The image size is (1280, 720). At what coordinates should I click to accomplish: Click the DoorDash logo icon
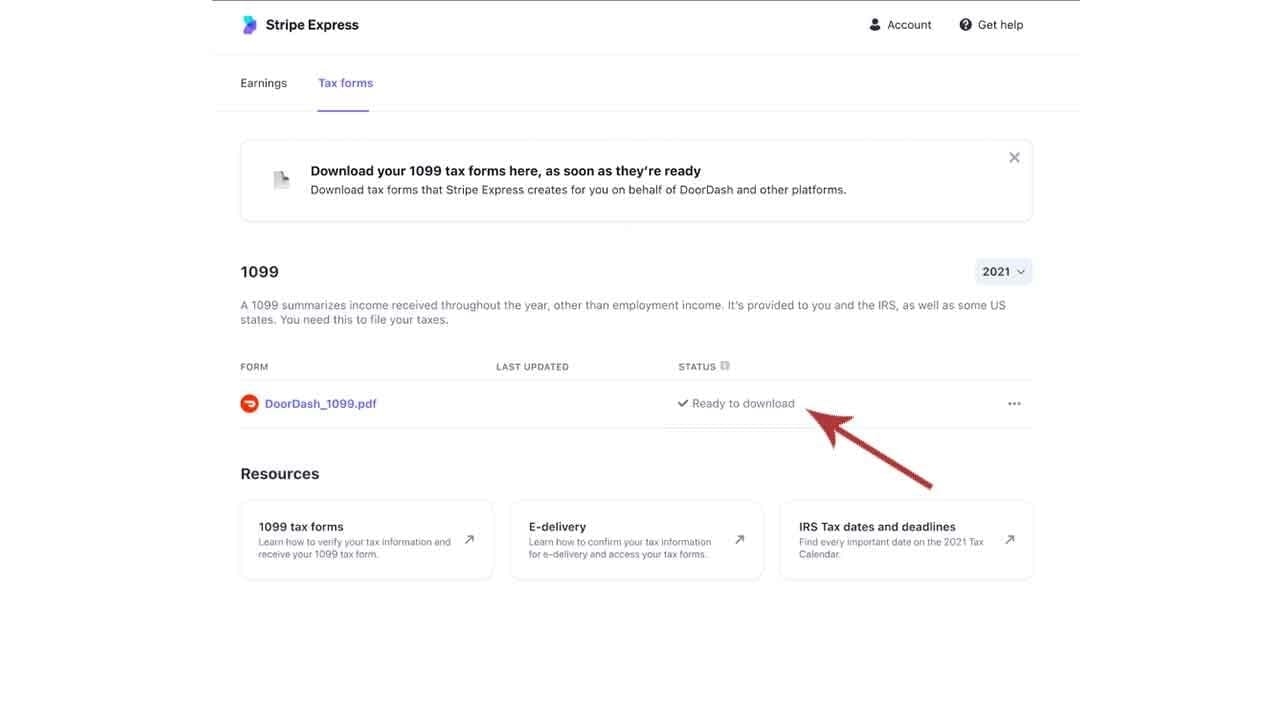pyautogui.click(x=249, y=404)
